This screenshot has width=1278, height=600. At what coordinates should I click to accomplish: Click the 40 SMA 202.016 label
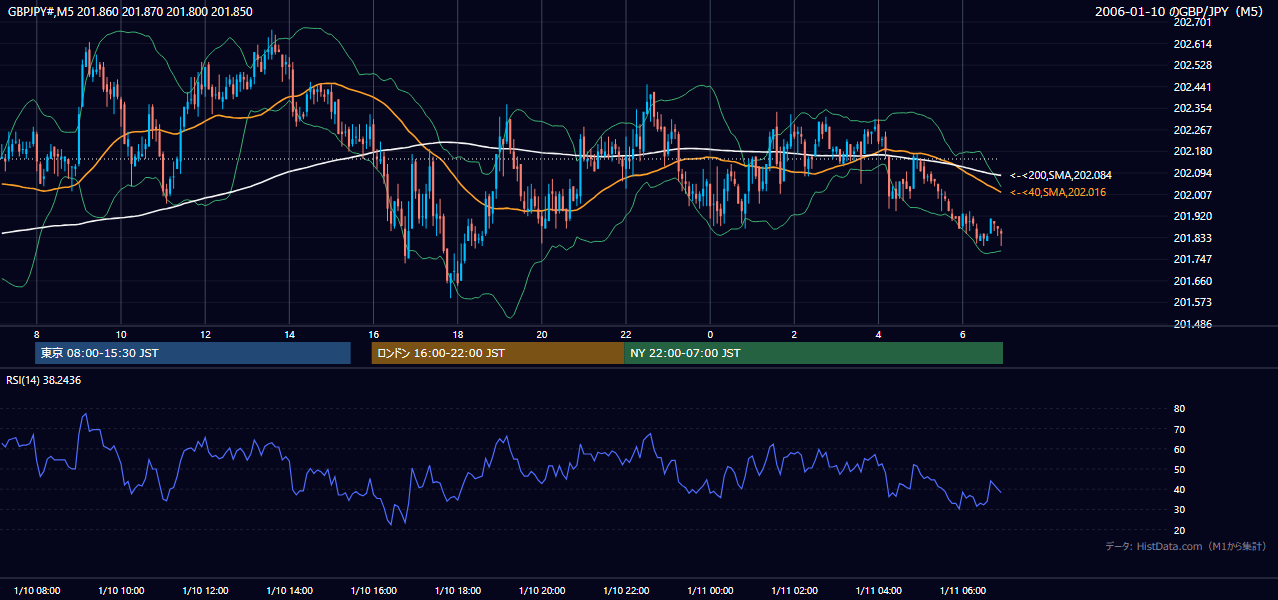point(1060,192)
